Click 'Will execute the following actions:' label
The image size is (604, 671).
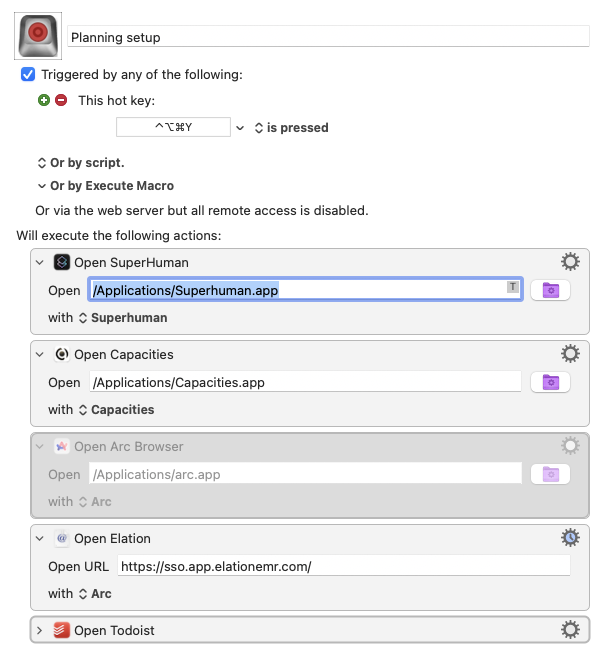point(119,235)
